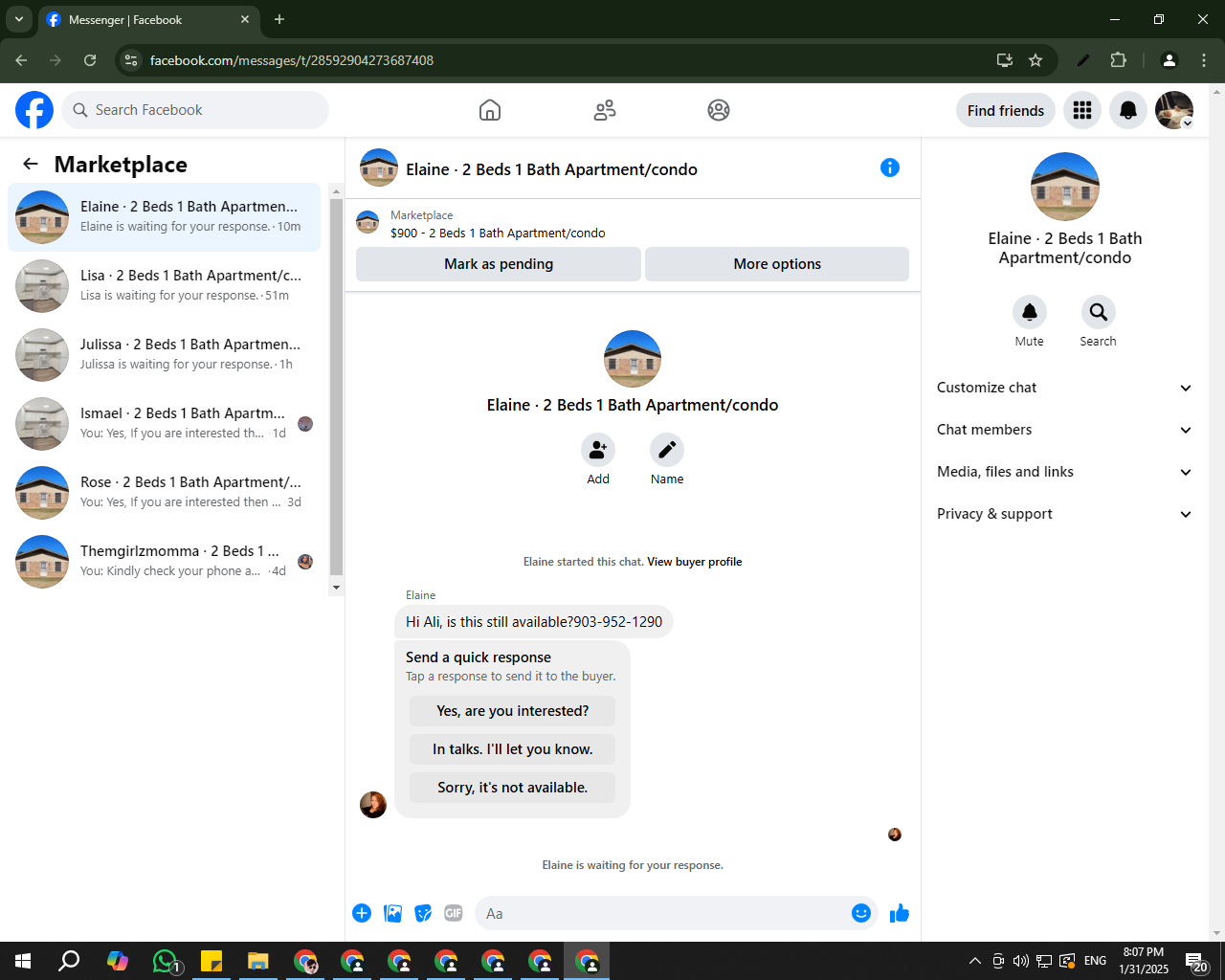Click Mark as pending button

(499, 264)
